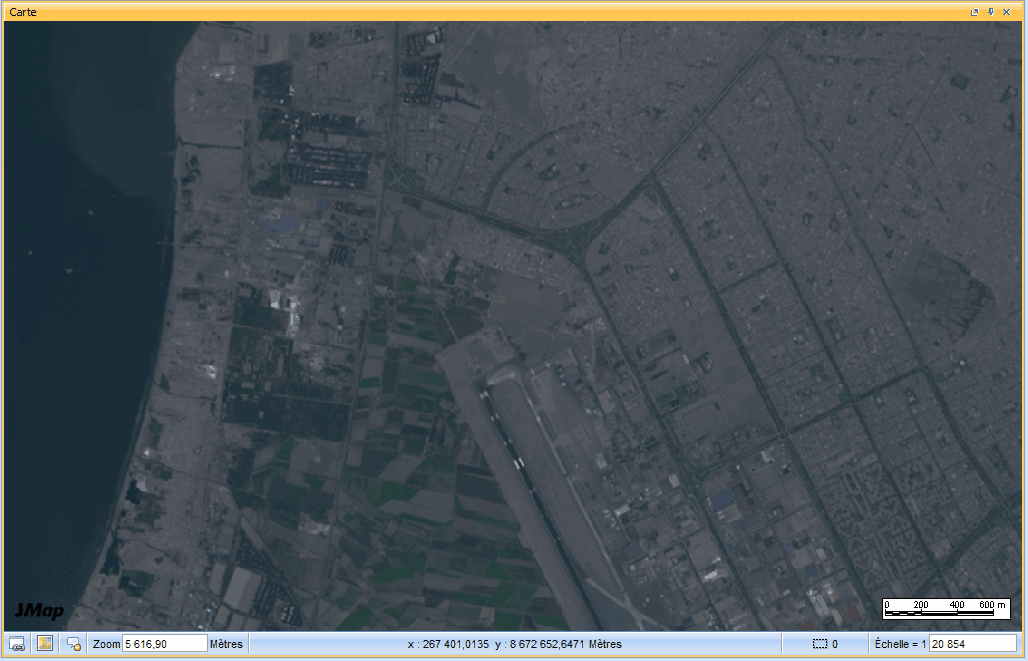1028x661 pixels.
Task: Click the Mètres unit label beside Zoom
Action: [x=226, y=644]
